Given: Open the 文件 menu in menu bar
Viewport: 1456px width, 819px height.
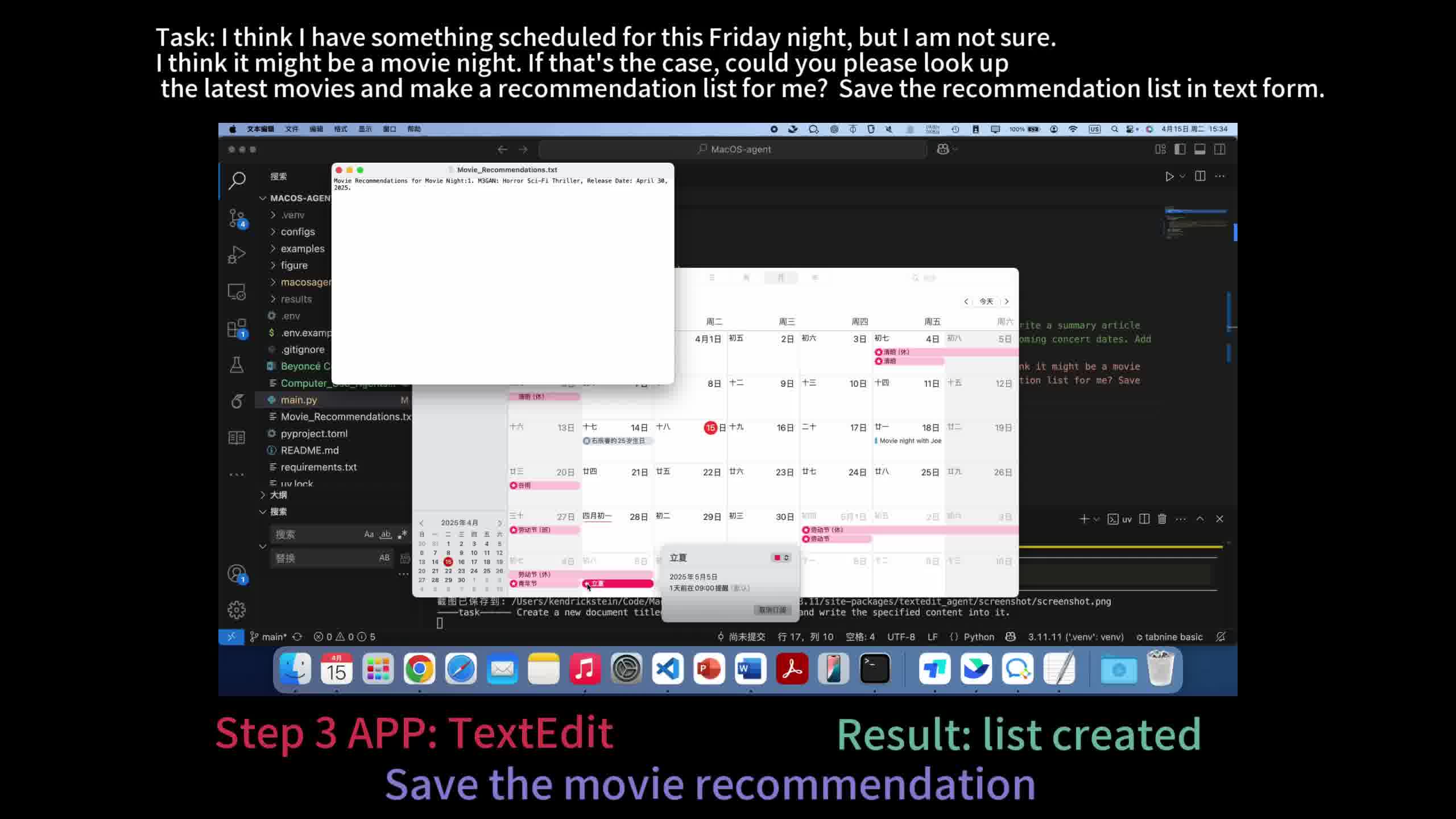Looking at the screenshot, I should (291, 129).
